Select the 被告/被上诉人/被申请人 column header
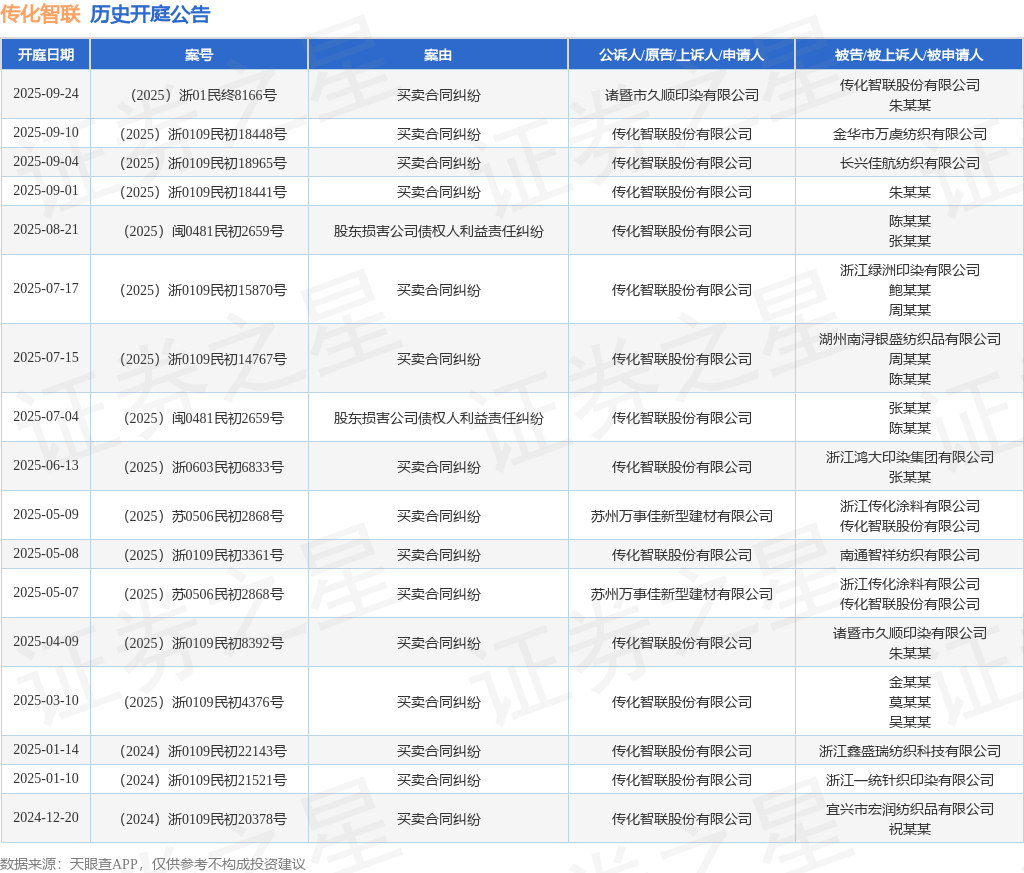 coord(909,55)
